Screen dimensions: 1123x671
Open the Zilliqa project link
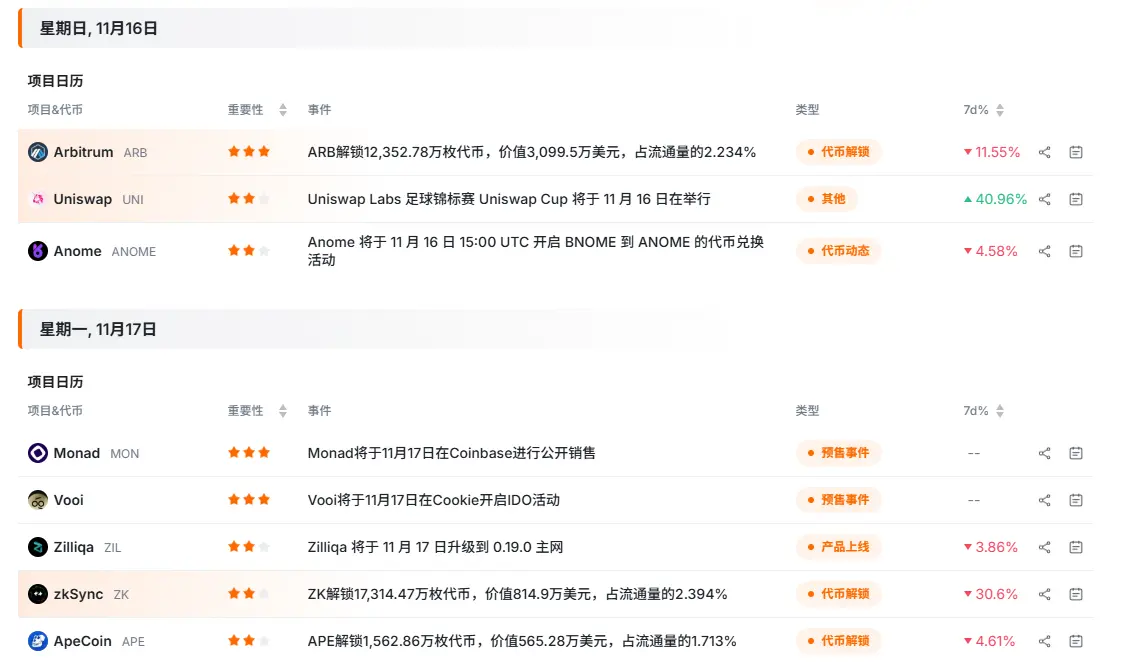click(x=74, y=548)
